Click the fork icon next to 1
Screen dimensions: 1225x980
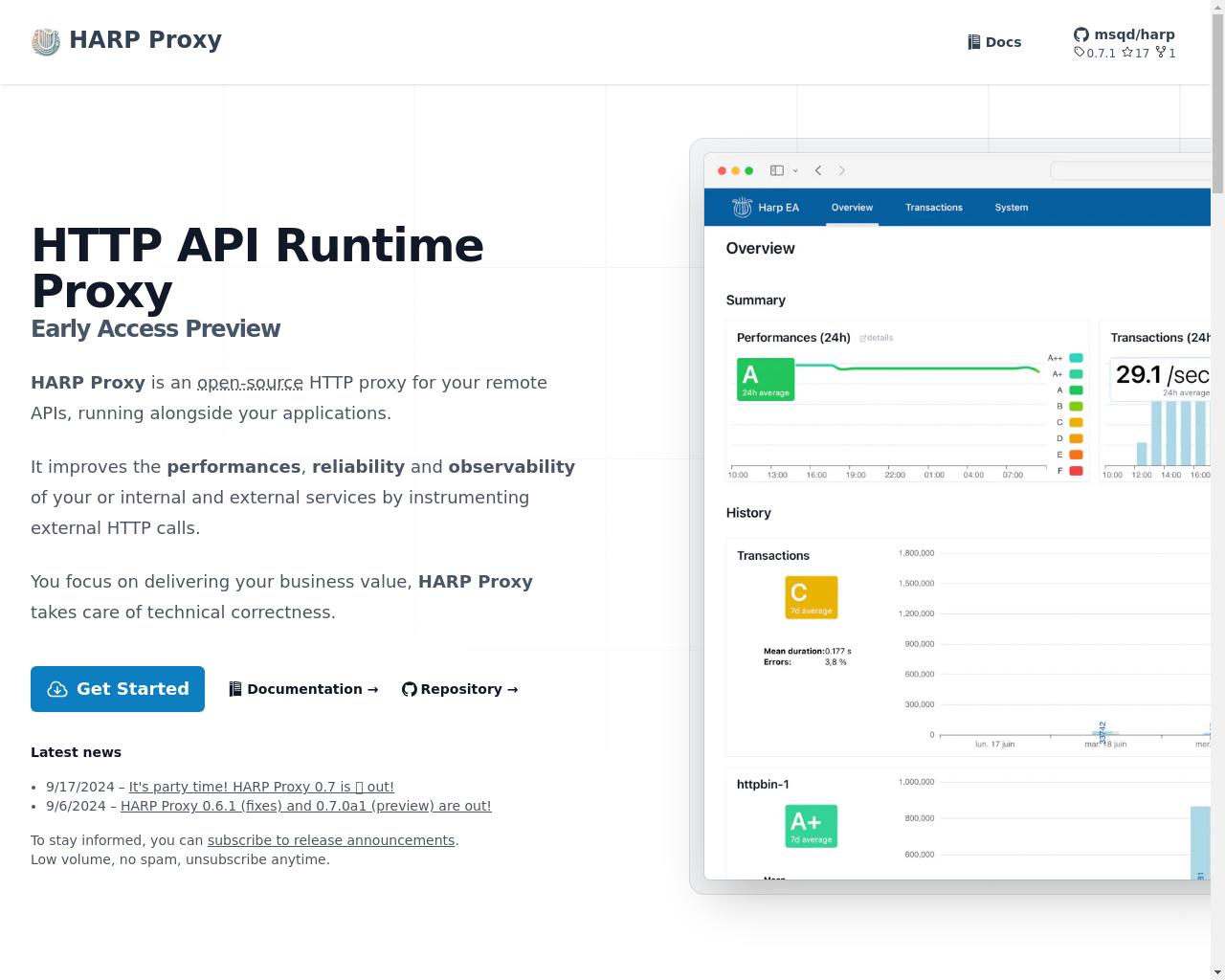pos(1161,52)
